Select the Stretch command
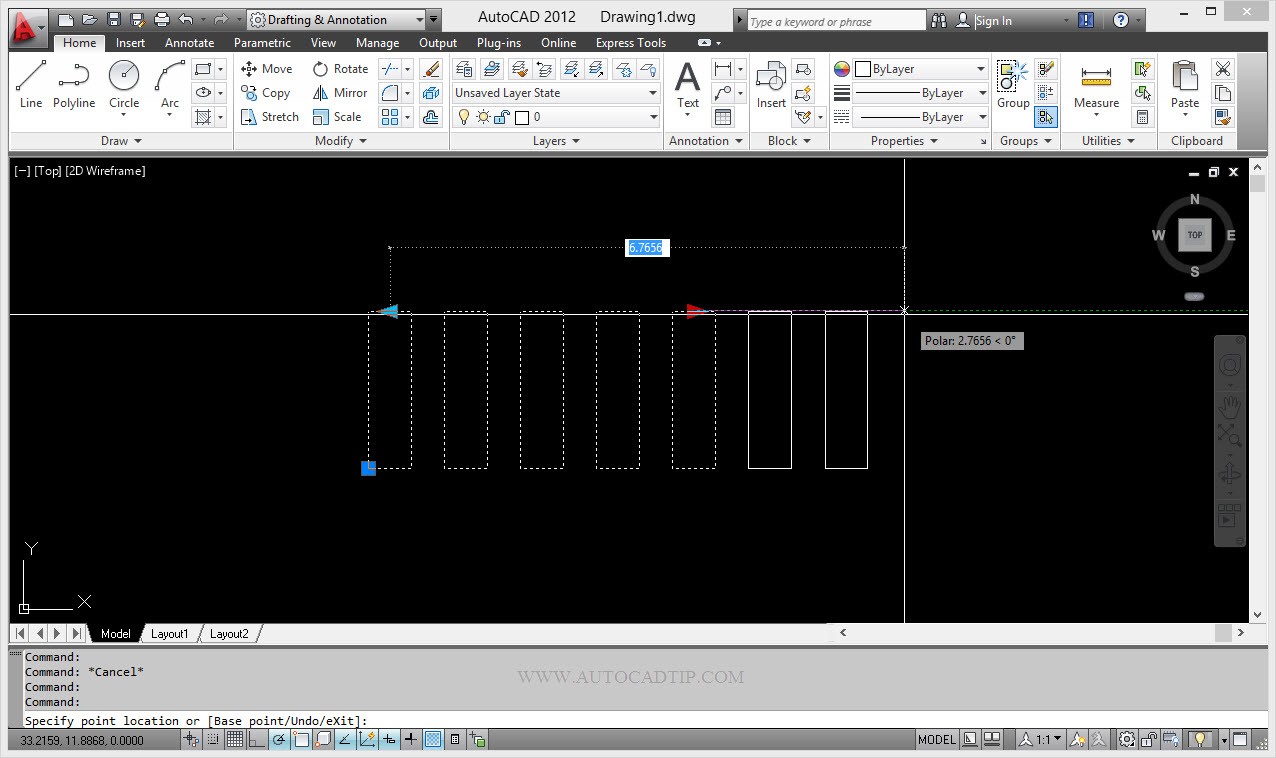Viewport: 1276px width, 758px height. (x=269, y=116)
